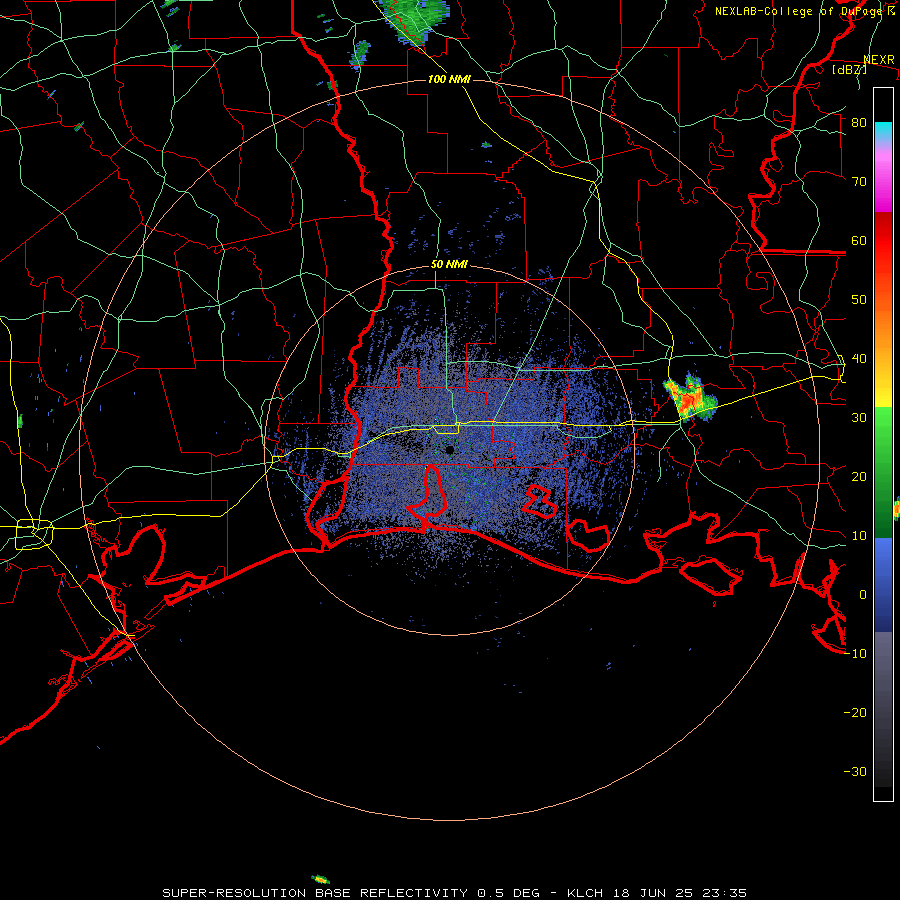Click the [dBZ] unit label
The height and width of the screenshot is (900, 900).
click(x=849, y=70)
